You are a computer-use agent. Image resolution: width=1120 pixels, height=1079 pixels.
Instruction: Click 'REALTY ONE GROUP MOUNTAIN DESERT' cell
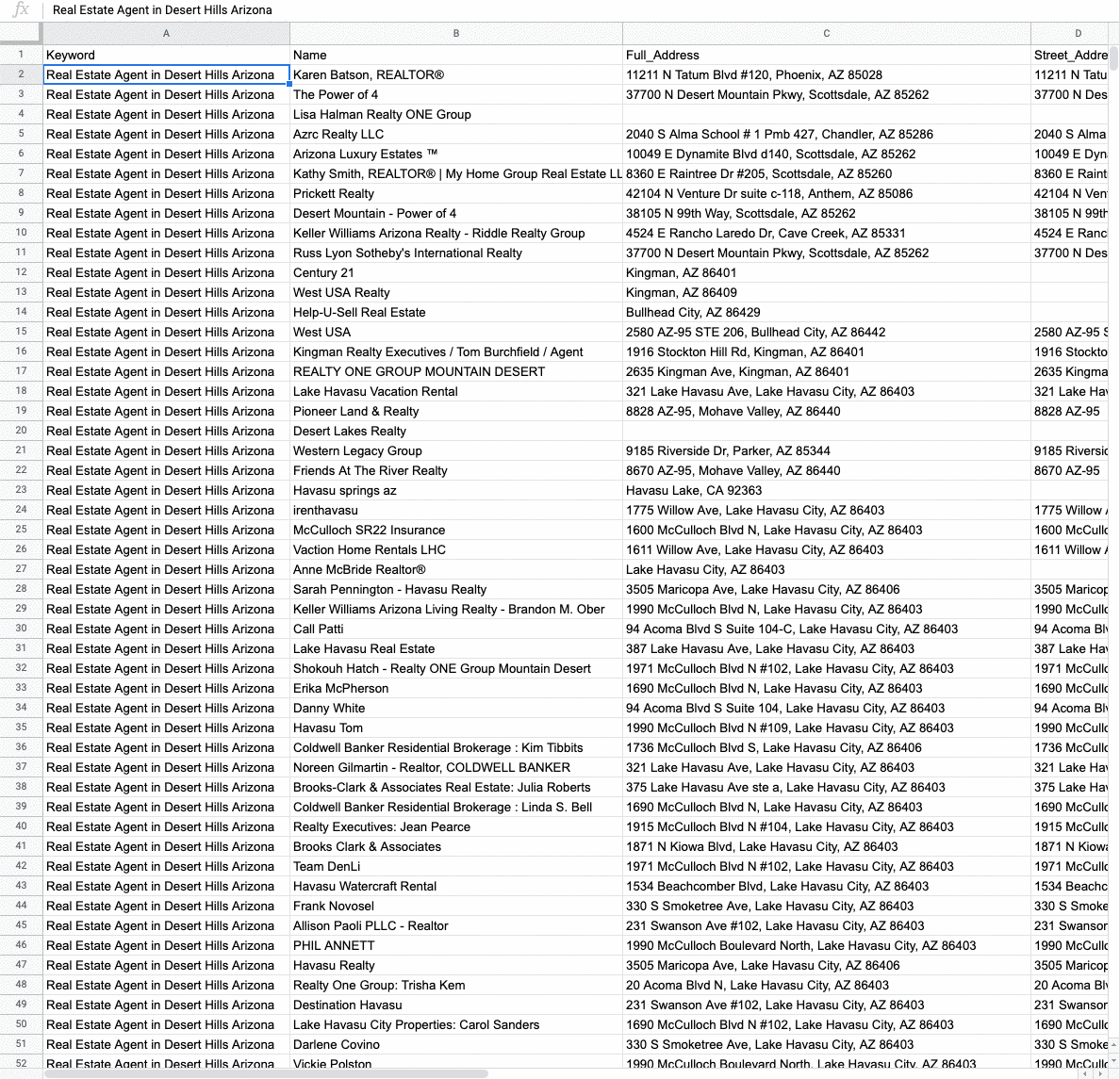tap(456, 371)
